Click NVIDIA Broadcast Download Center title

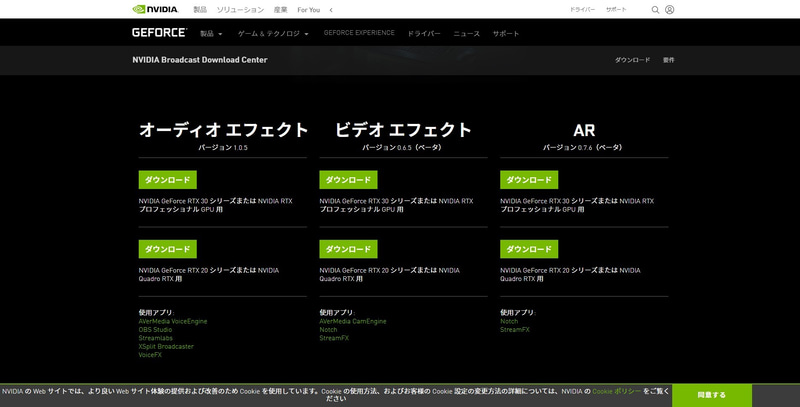coord(199,60)
